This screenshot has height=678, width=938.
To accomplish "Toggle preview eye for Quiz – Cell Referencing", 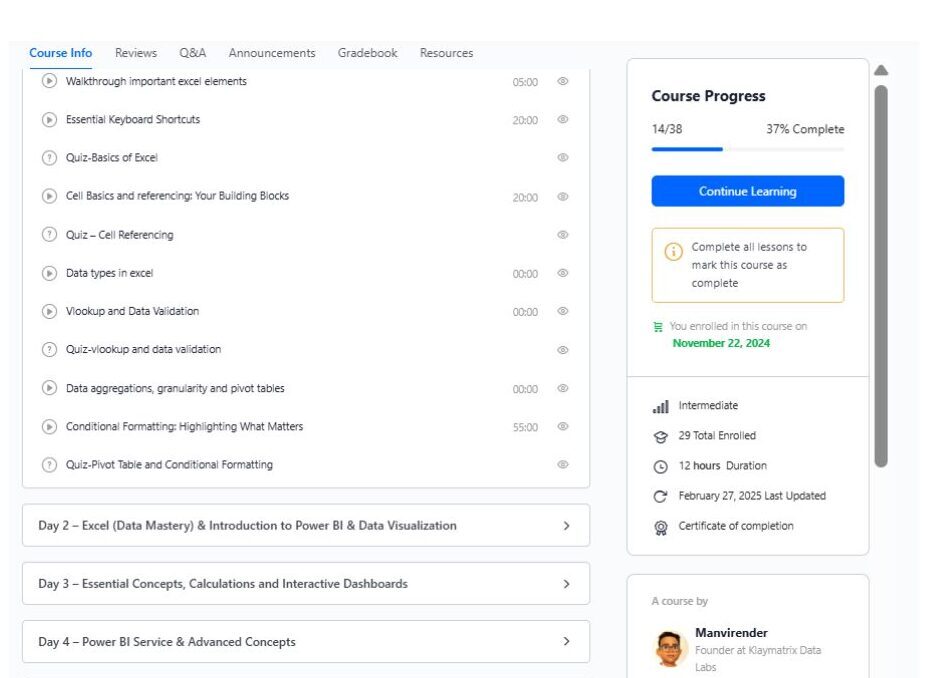I will (563, 235).
